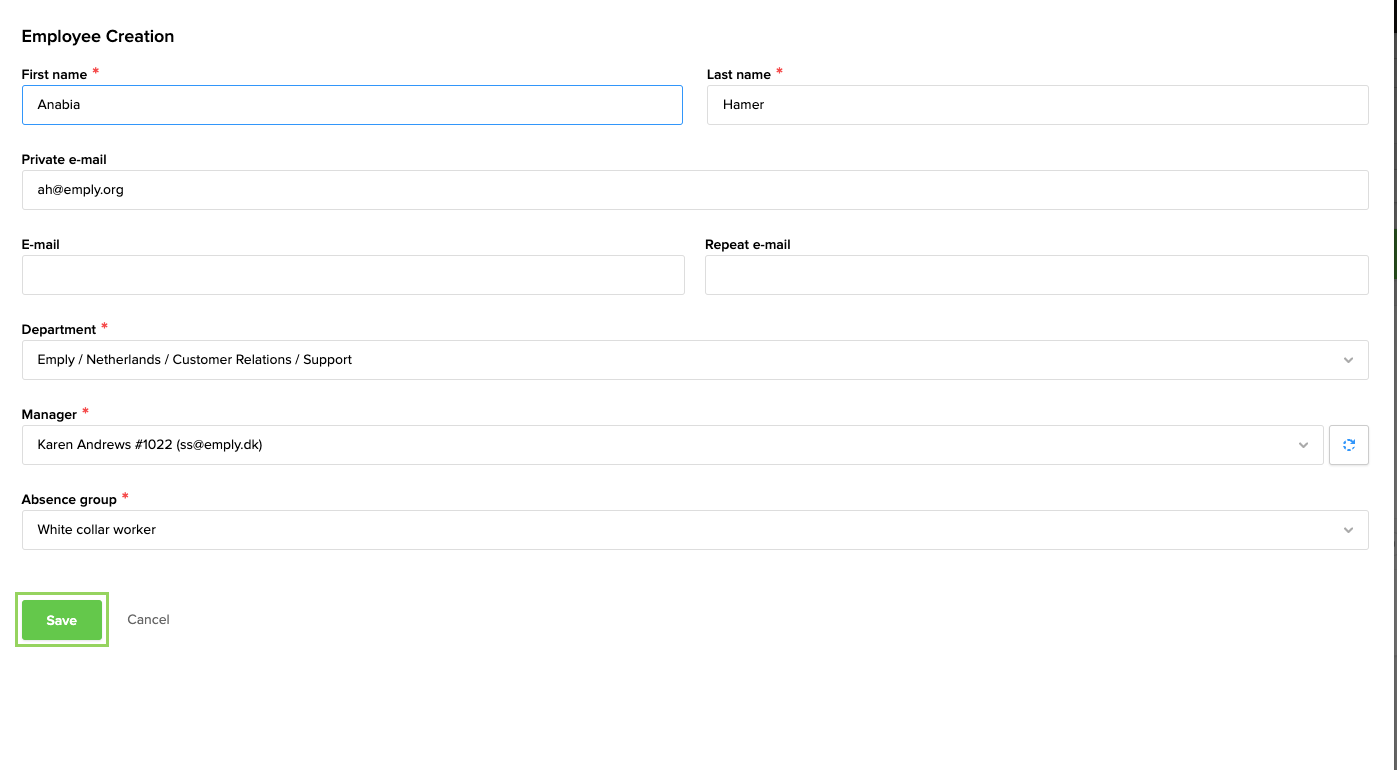This screenshot has height=770, width=1397.
Task: Click the Manager label above the dropdown
Action: point(47,414)
